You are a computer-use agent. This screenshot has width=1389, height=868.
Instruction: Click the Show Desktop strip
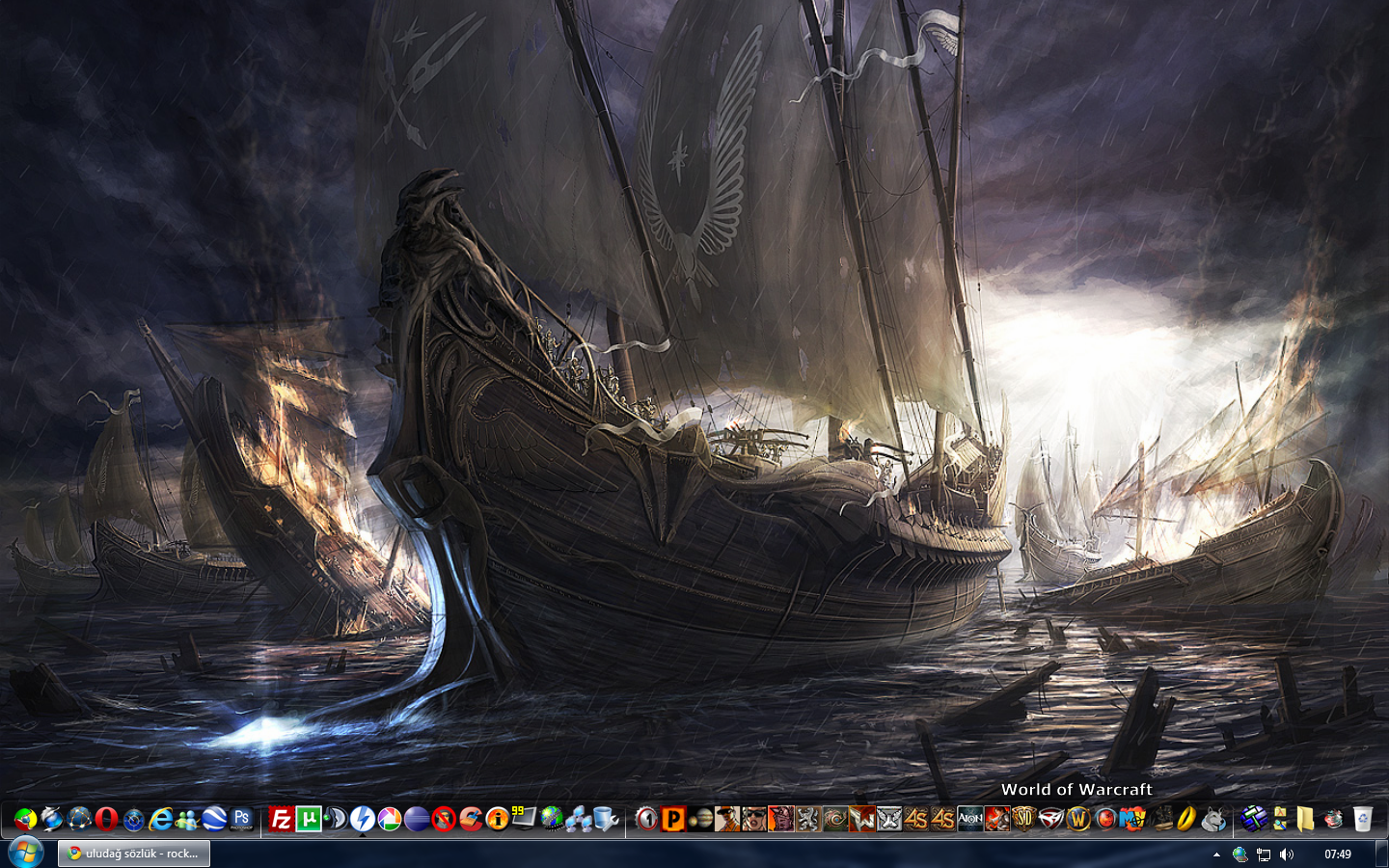point(1382,854)
